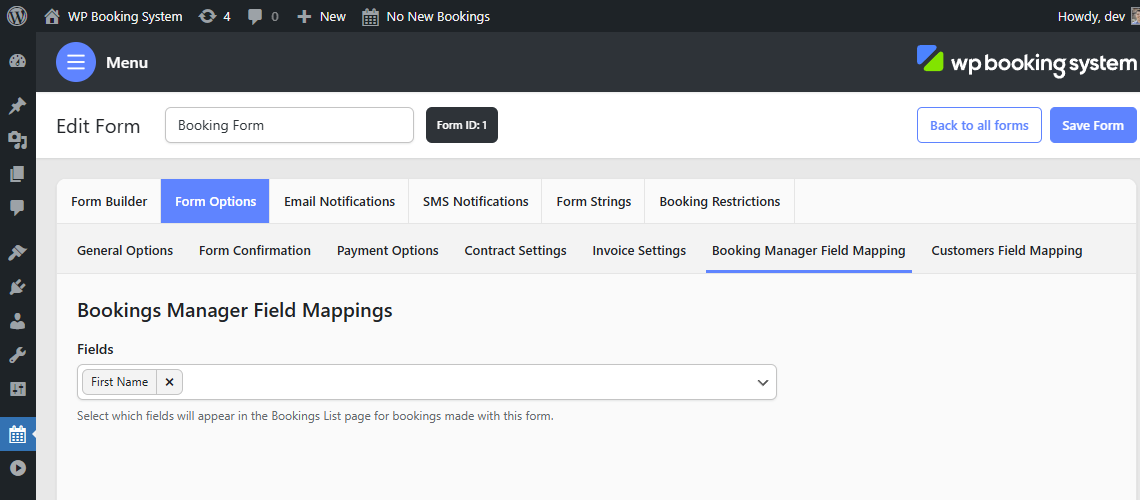Screen dimensions: 1140x500
Task: Open Posts via the pushpin icon
Action: (x=17, y=106)
